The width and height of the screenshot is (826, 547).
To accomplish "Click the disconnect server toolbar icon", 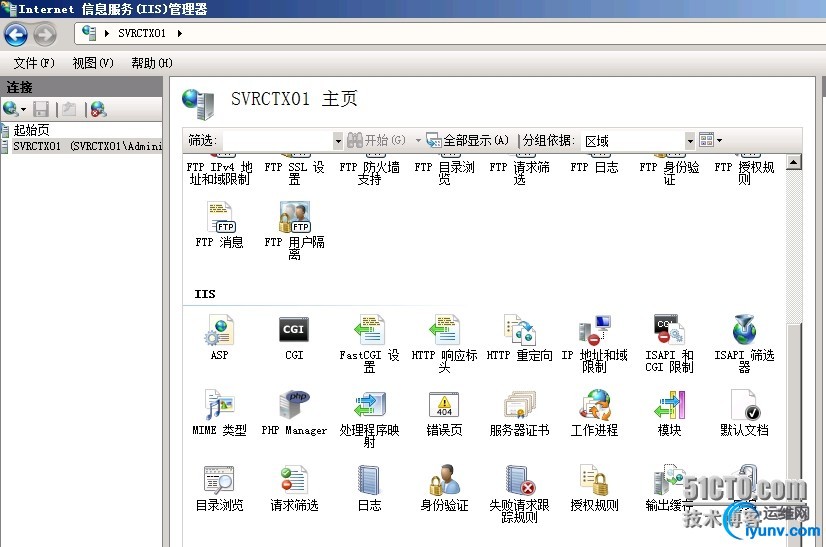I will [99, 109].
